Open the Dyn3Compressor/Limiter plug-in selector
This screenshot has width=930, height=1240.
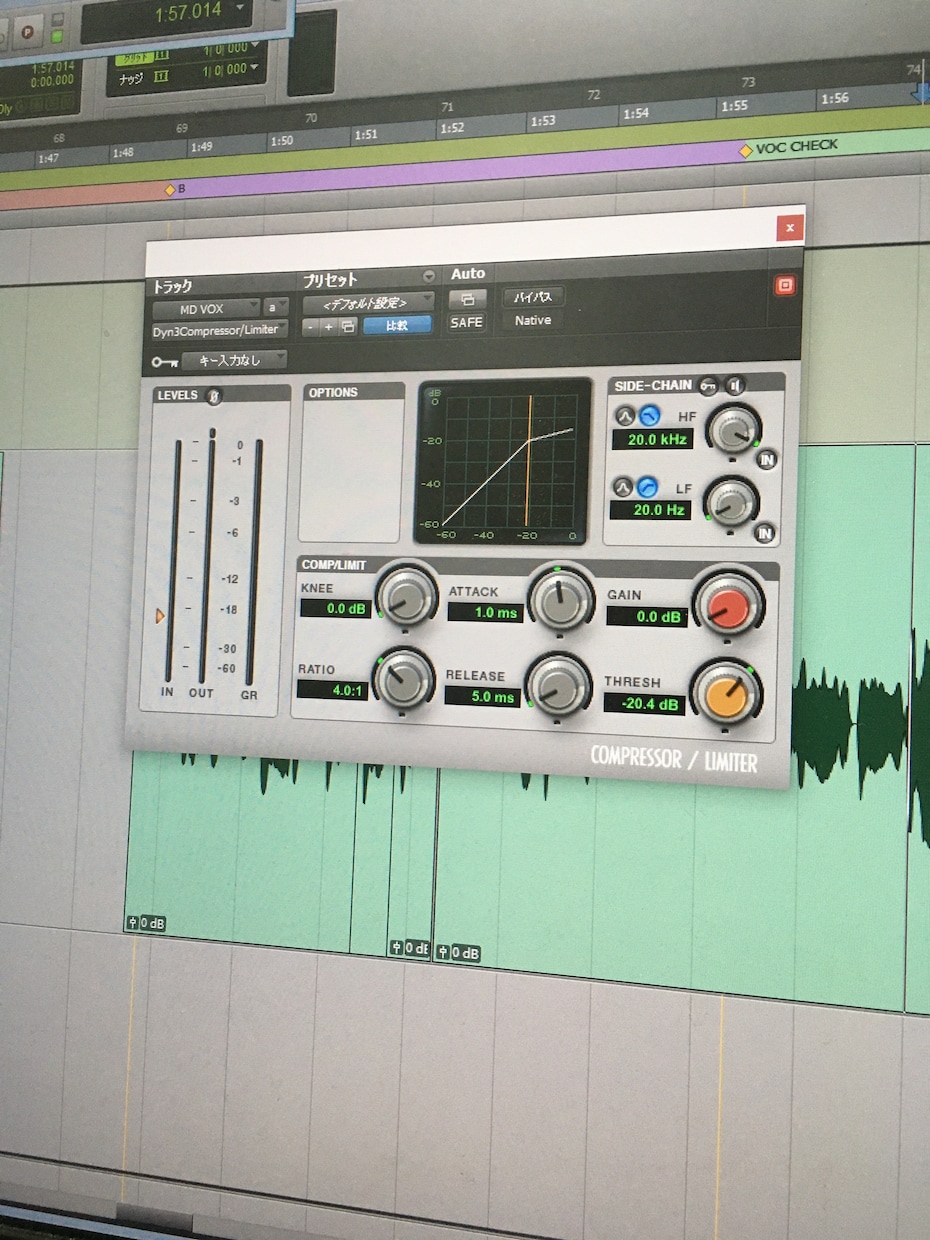click(x=220, y=329)
